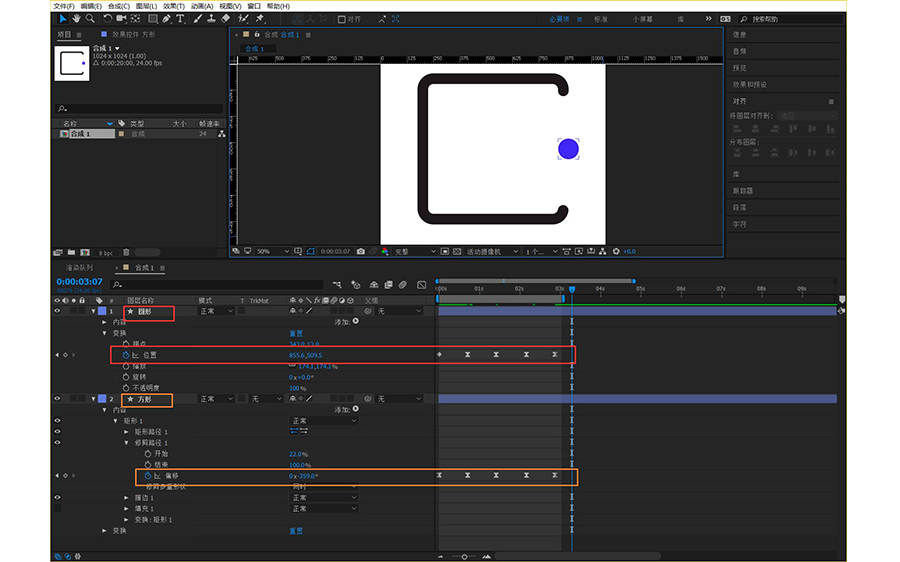The image size is (900, 562).
Task: Select the Puppet Pin tool
Action: [x=259, y=18]
